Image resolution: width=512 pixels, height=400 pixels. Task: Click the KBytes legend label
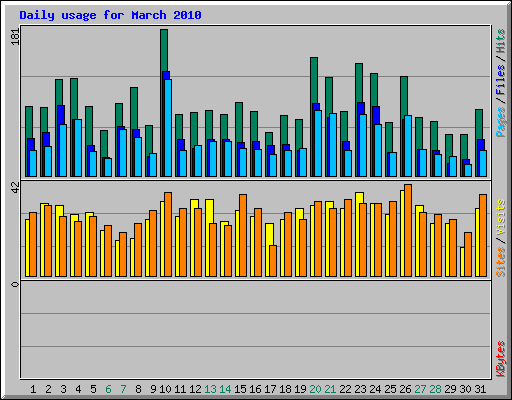tap(501, 359)
